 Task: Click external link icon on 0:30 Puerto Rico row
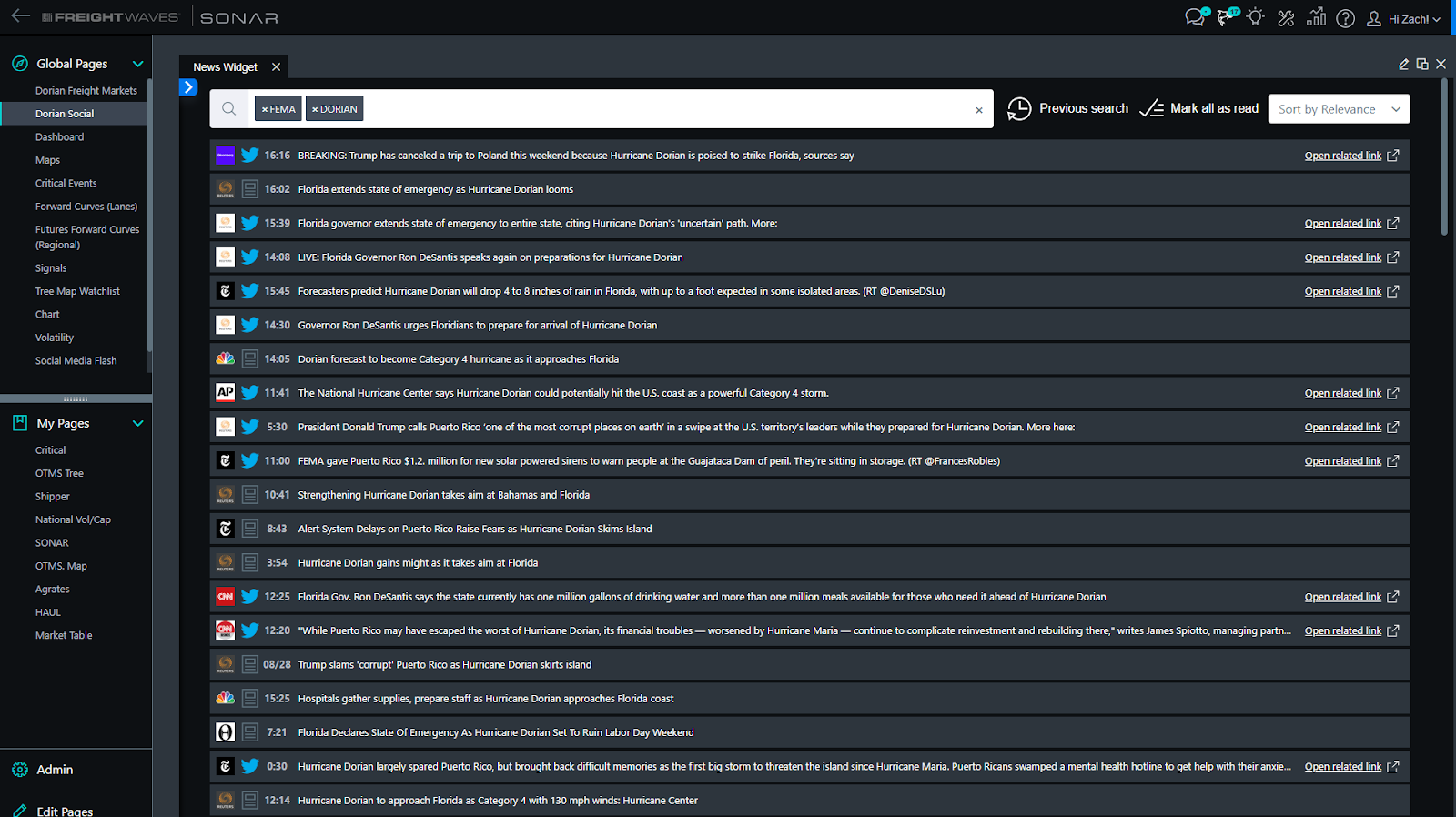[1392, 767]
